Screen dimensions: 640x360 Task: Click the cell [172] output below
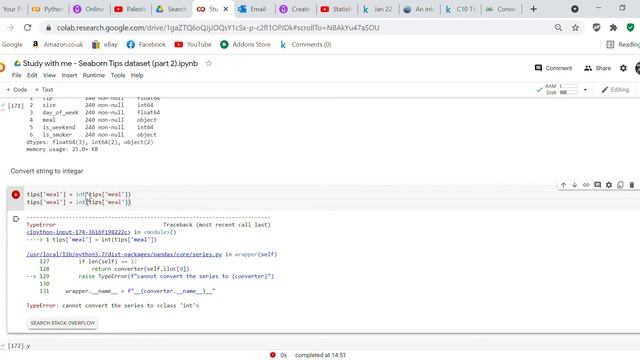click(28, 346)
